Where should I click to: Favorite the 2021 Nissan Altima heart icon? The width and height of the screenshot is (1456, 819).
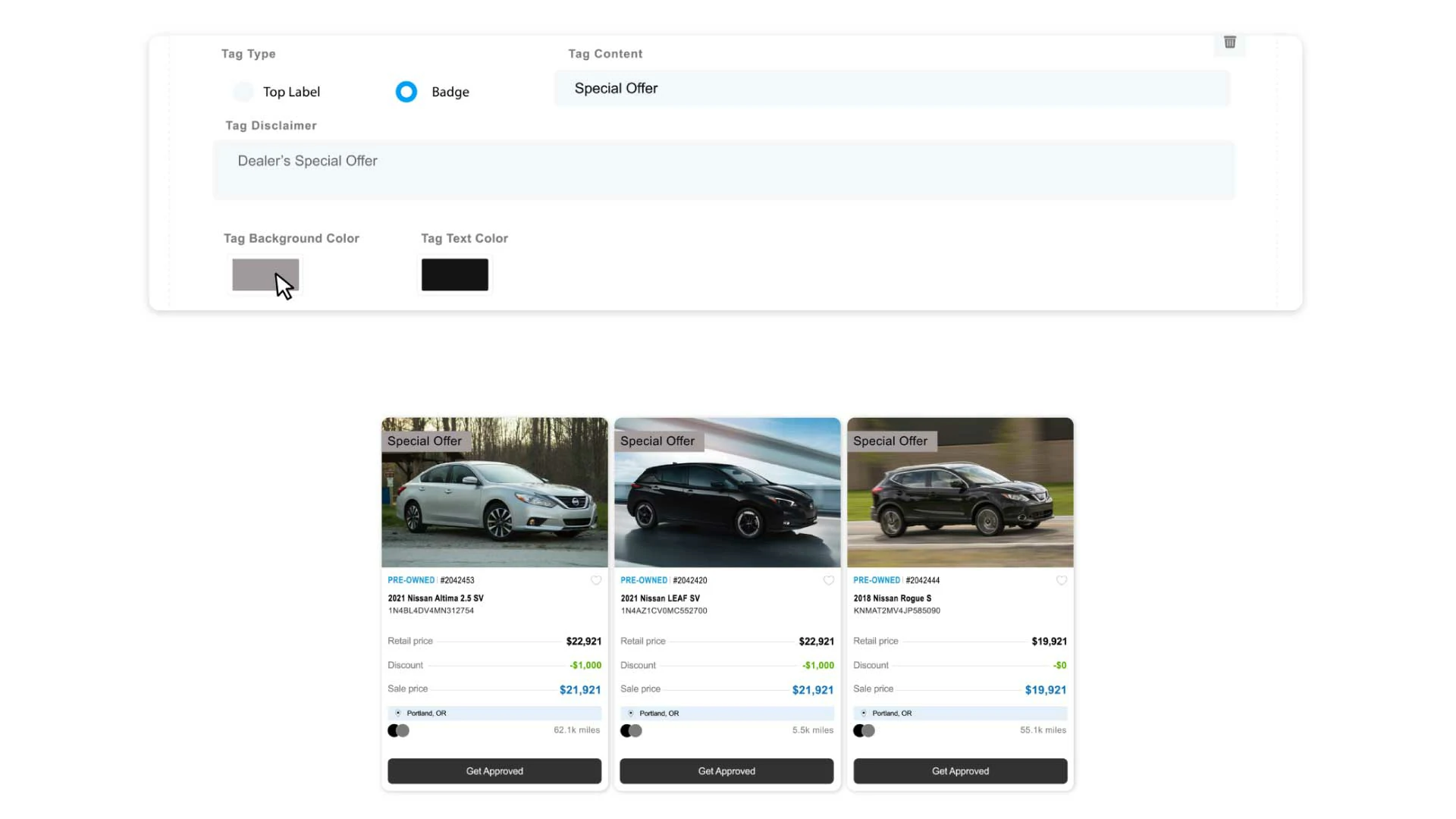point(596,580)
